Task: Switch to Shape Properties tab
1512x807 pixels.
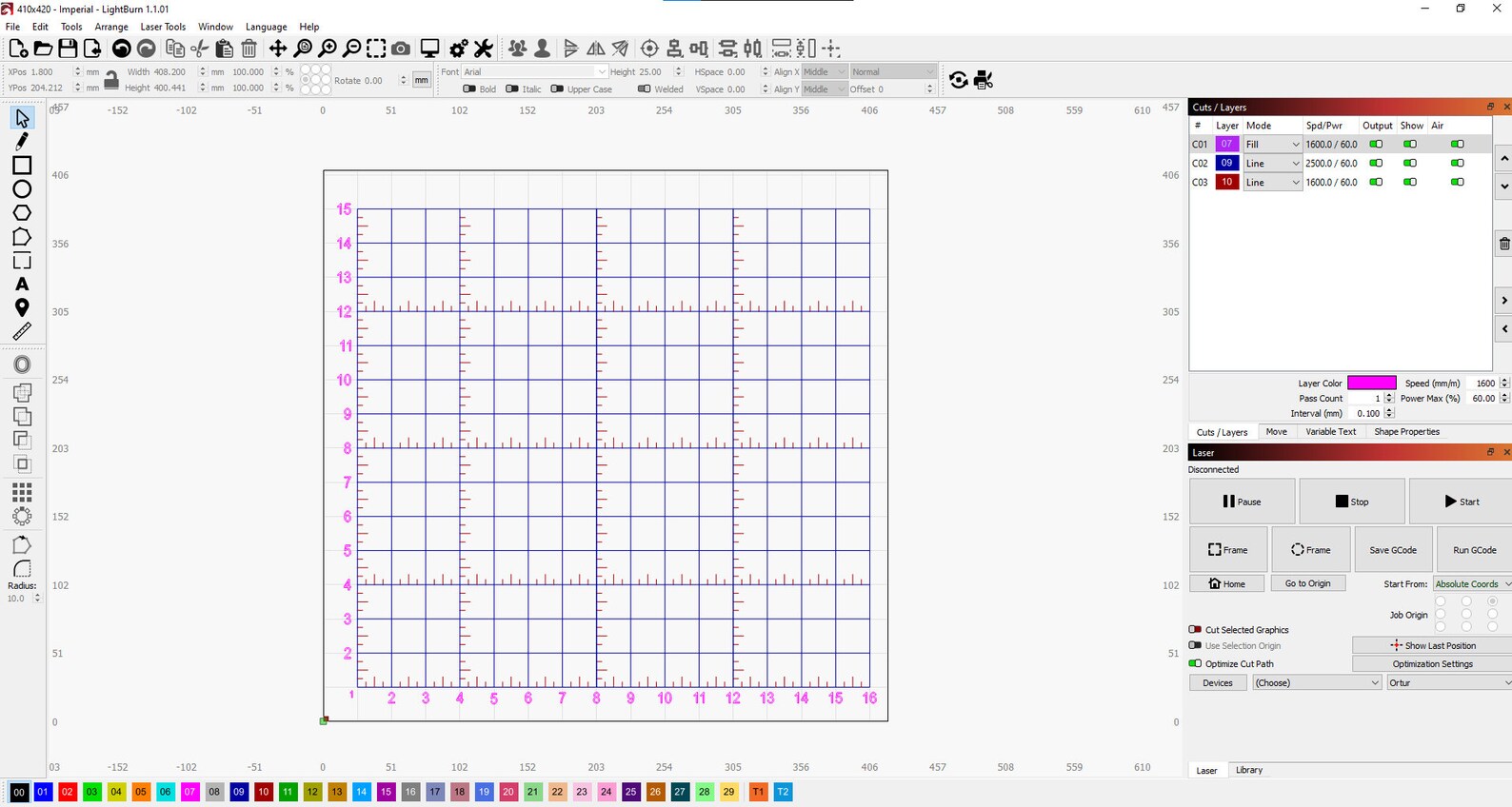Action: (x=1406, y=432)
